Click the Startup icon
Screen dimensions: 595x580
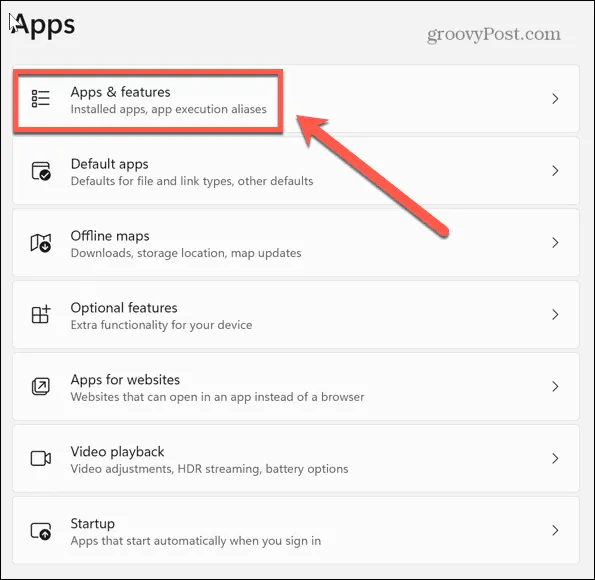point(41,531)
